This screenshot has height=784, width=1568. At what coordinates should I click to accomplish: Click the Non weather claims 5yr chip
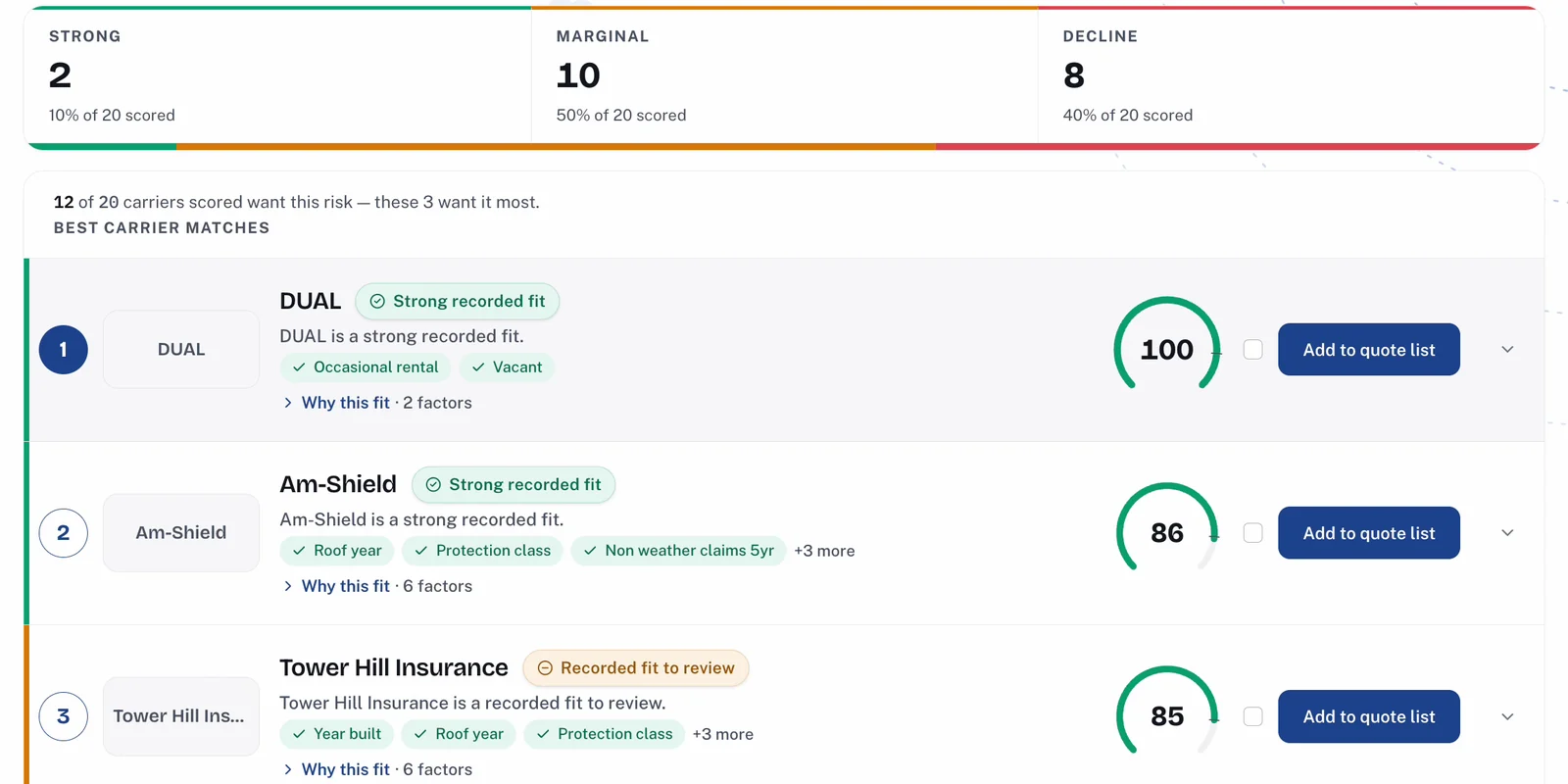click(679, 551)
